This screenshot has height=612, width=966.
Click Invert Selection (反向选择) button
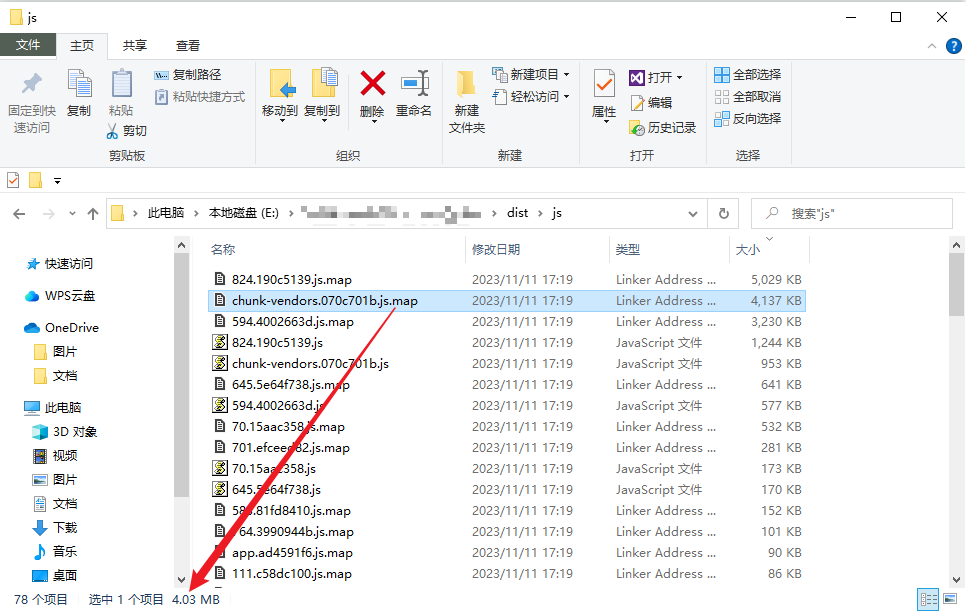click(x=747, y=118)
